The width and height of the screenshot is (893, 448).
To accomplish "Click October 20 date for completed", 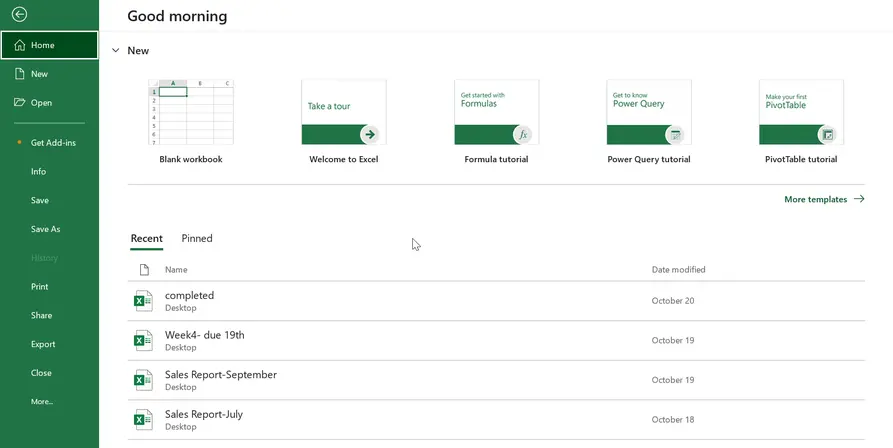I will (x=673, y=301).
